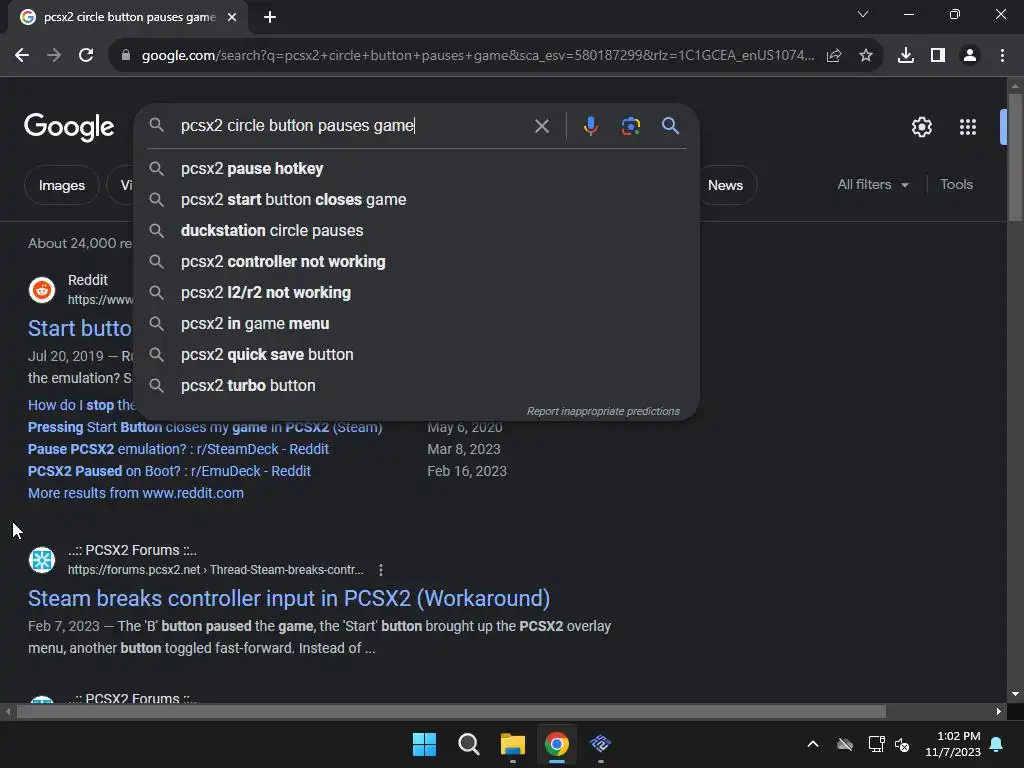Viewport: 1024px width, 768px height.
Task: Open Google Lens image search
Action: point(630,125)
